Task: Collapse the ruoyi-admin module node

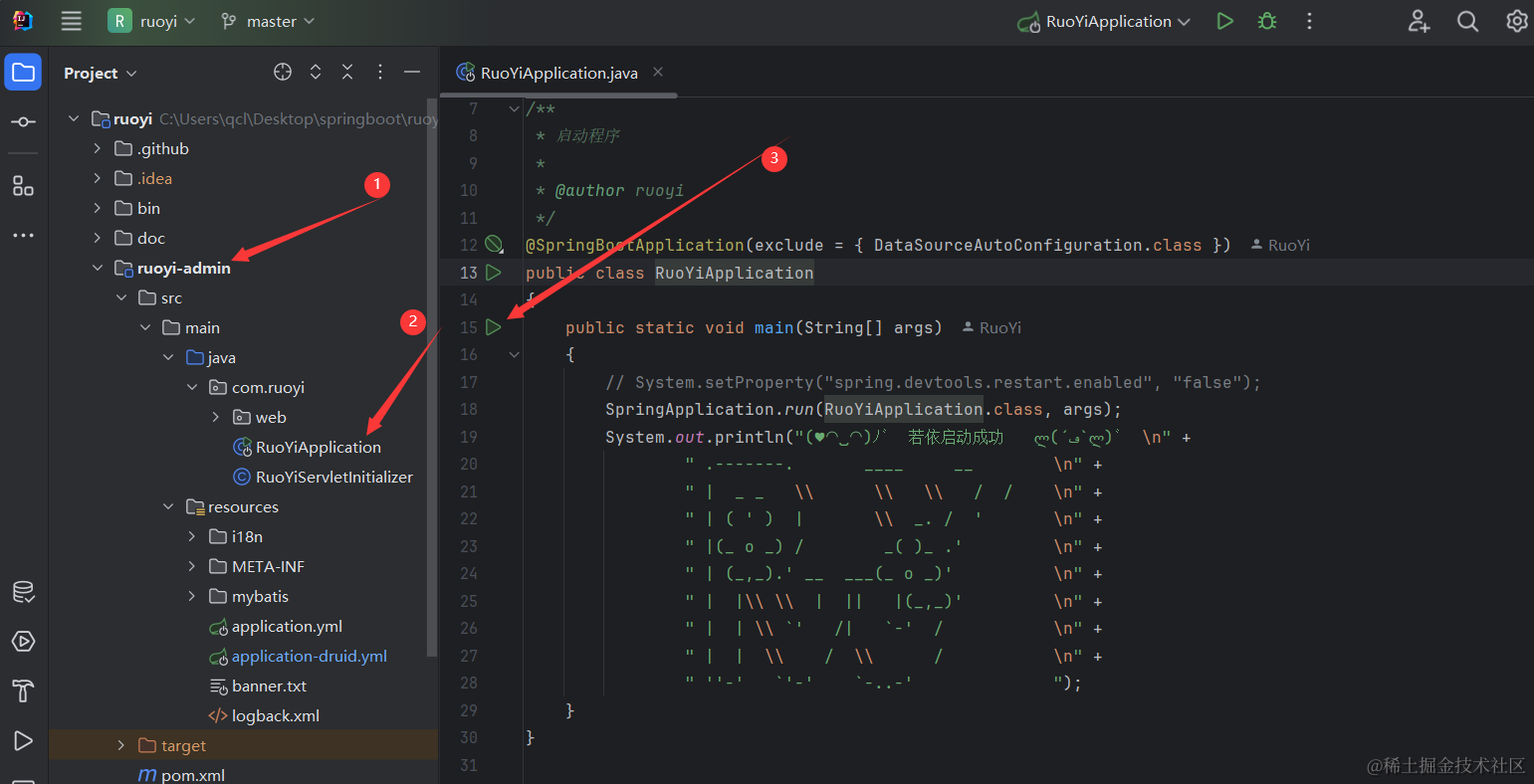Action: 98,268
